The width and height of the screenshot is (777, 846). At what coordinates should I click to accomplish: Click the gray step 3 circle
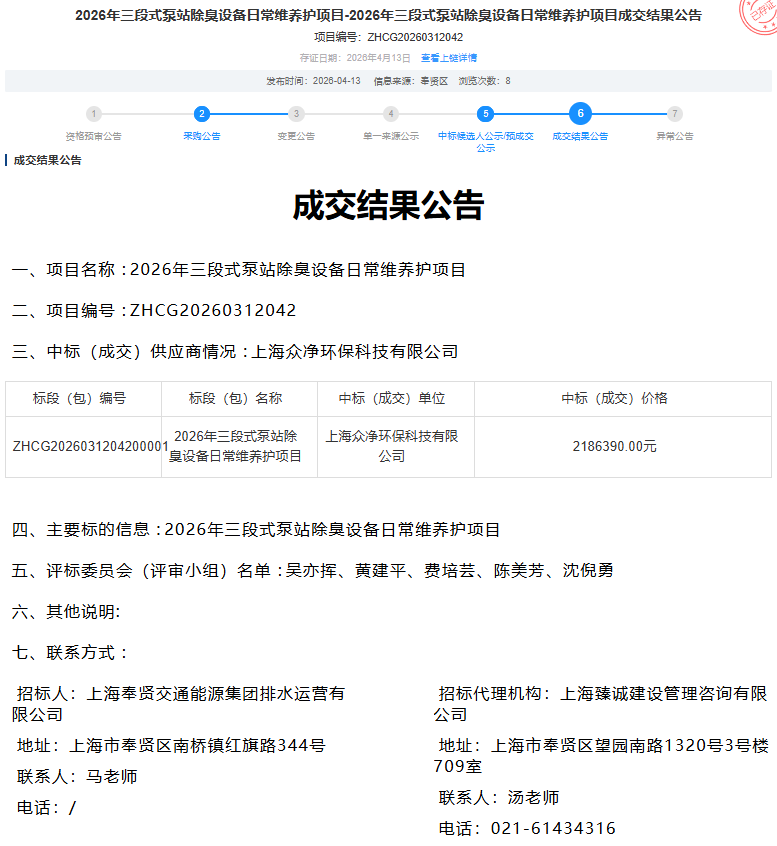(x=296, y=114)
